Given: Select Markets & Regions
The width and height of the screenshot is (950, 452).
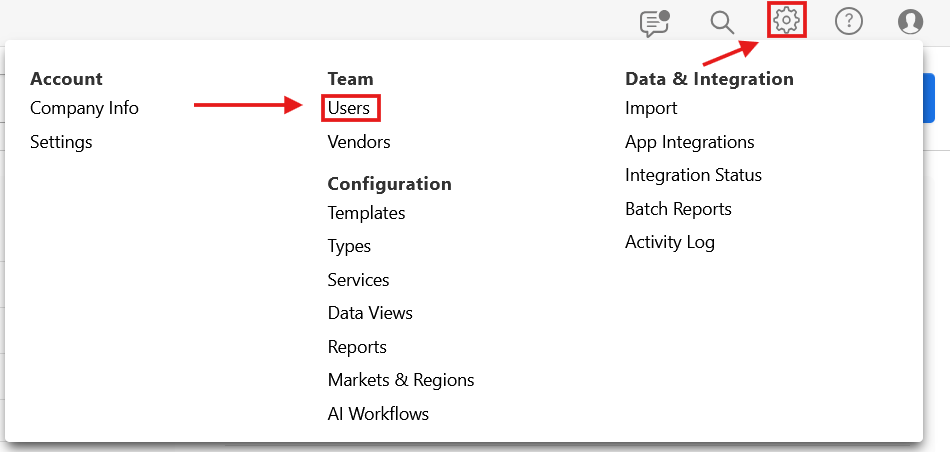Looking at the screenshot, I should pyautogui.click(x=401, y=380).
